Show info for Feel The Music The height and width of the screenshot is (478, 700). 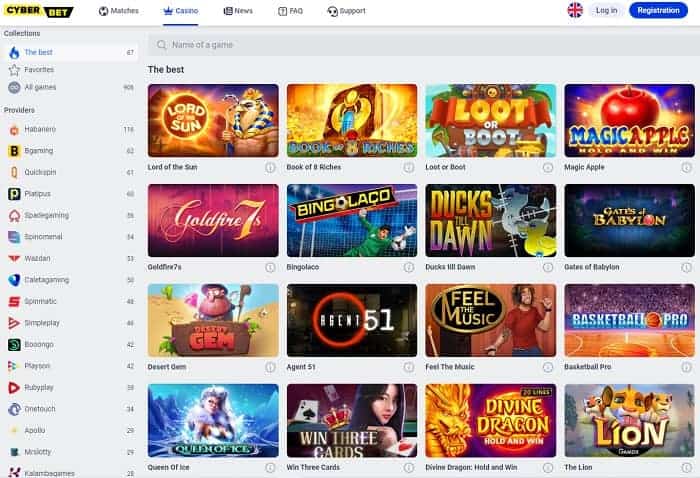548,367
